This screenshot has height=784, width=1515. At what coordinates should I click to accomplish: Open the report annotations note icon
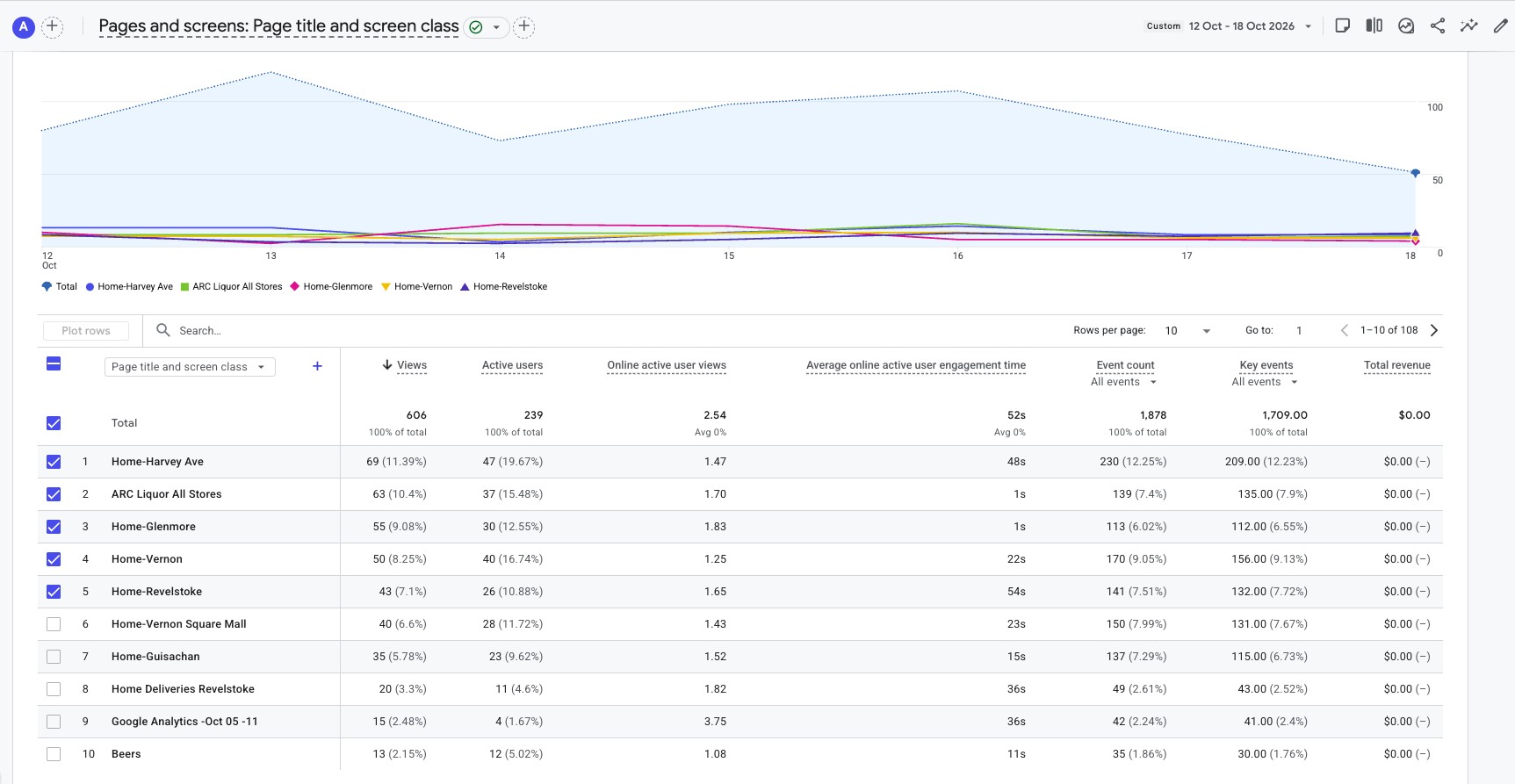click(x=1342, y=26)
